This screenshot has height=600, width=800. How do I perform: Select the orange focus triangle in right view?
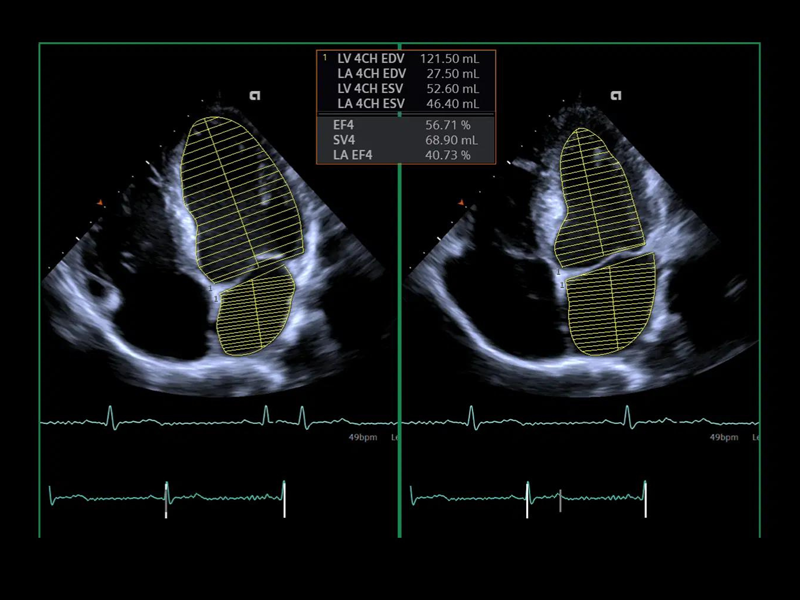(461, 203)
